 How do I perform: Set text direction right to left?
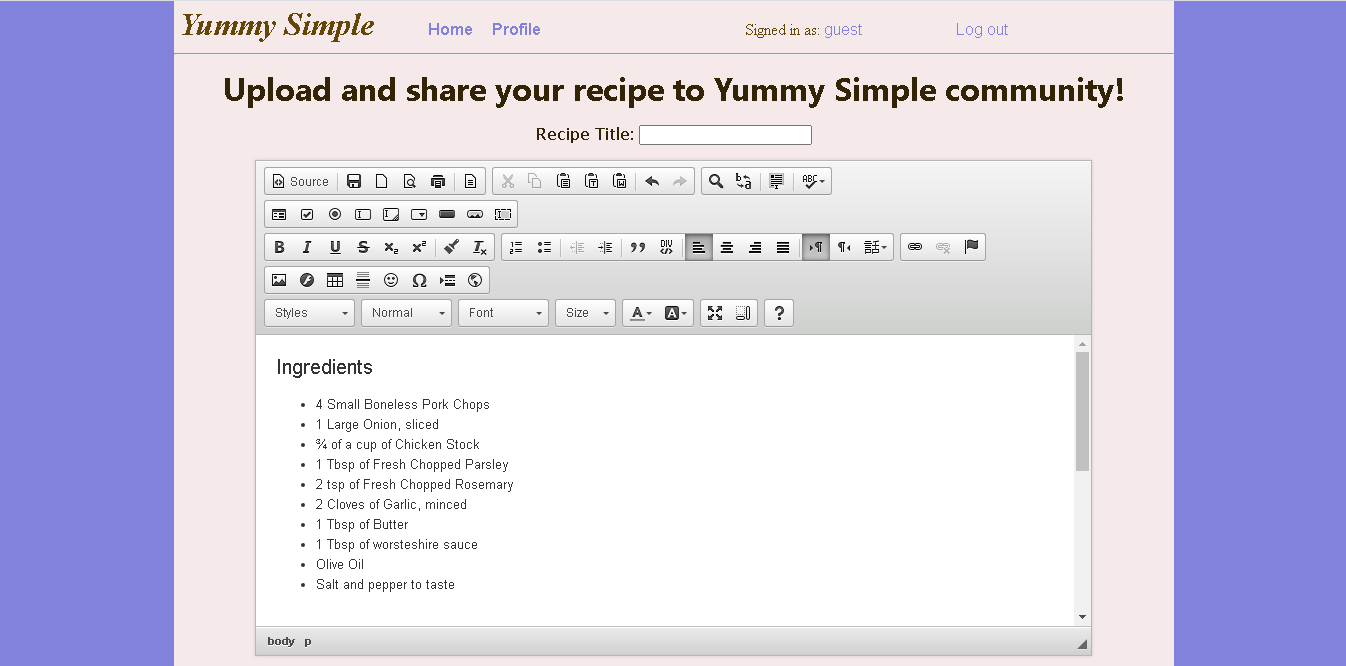[x=844, y=247]
